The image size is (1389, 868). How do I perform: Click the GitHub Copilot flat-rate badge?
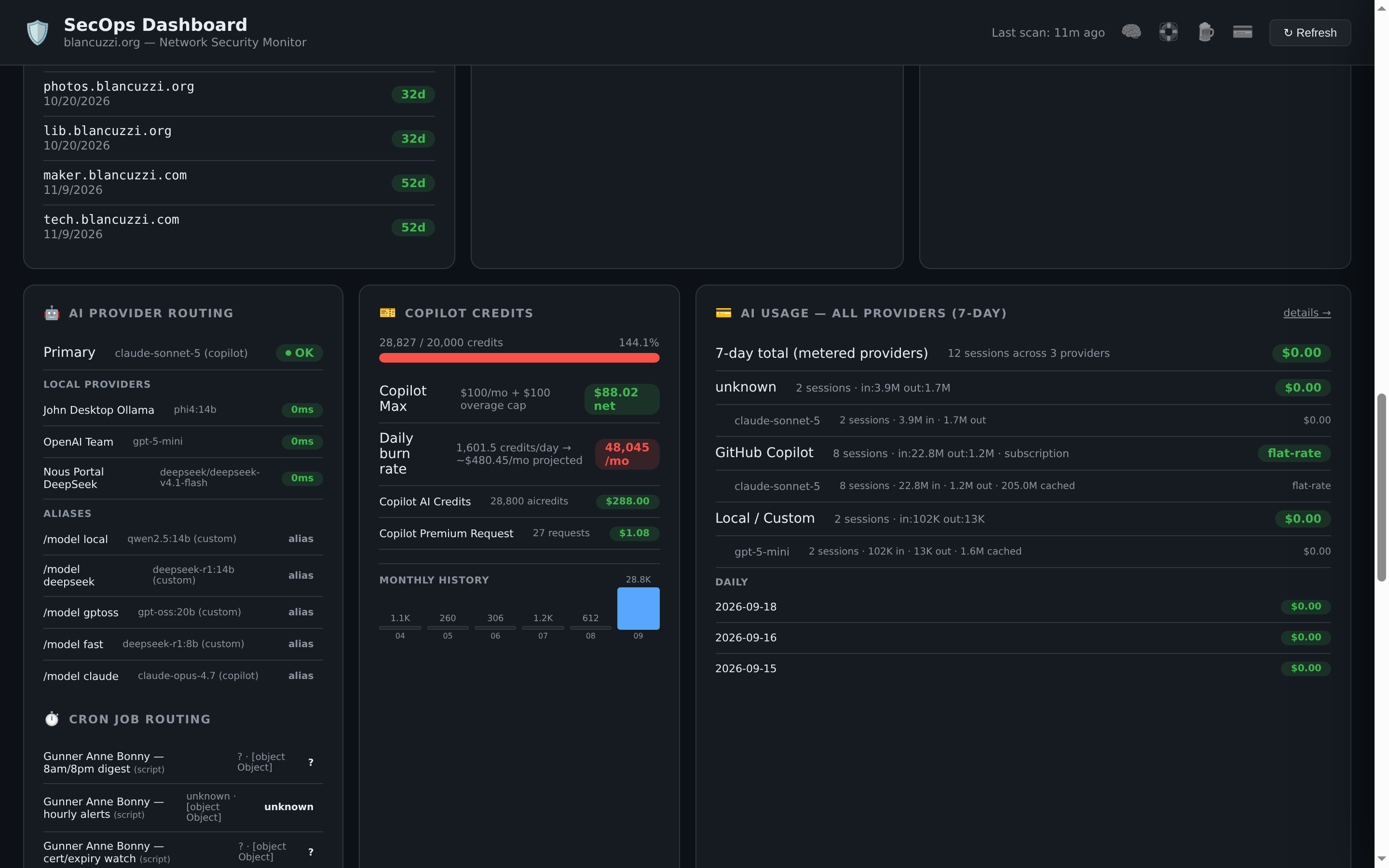[1294, 453]
